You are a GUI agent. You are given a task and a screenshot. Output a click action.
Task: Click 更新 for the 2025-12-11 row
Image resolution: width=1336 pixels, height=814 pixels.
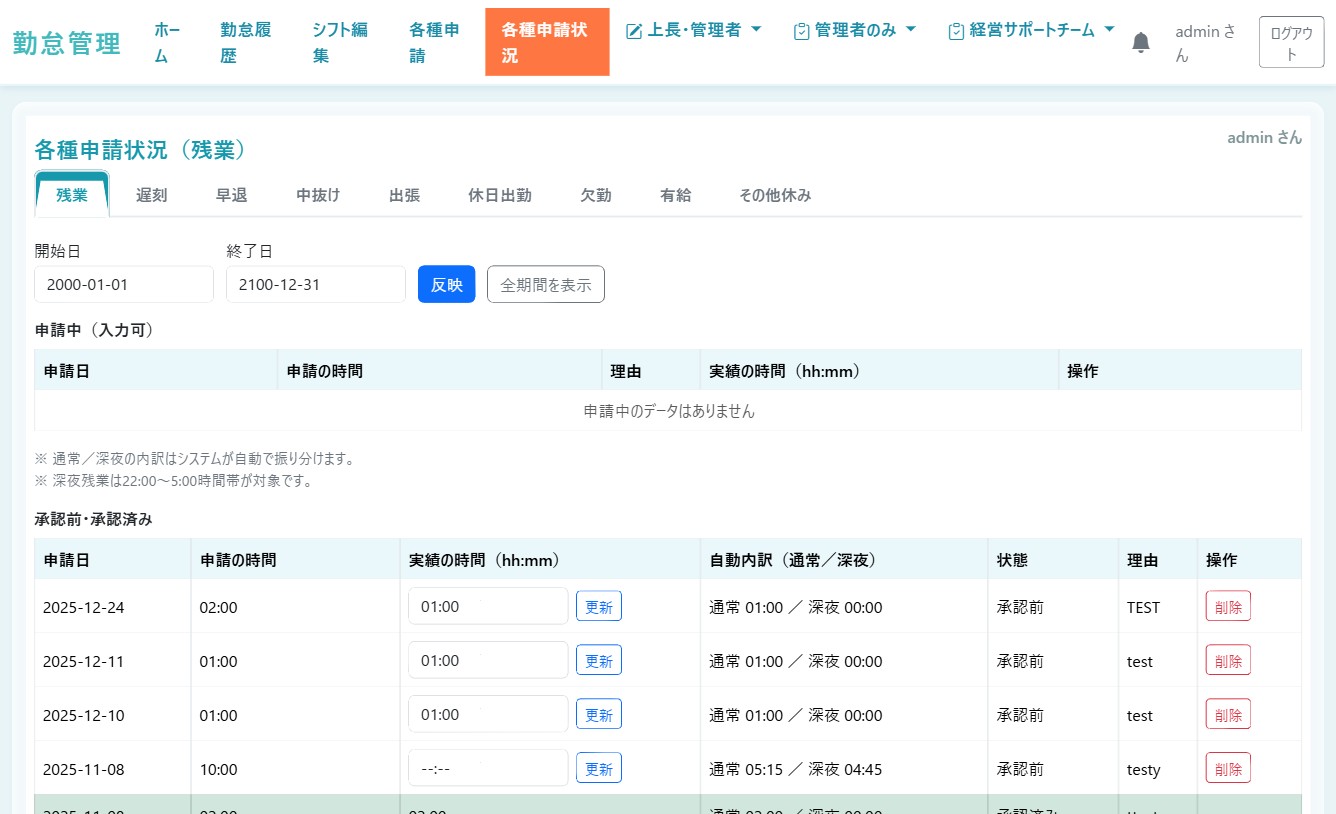tap(599, 660)
